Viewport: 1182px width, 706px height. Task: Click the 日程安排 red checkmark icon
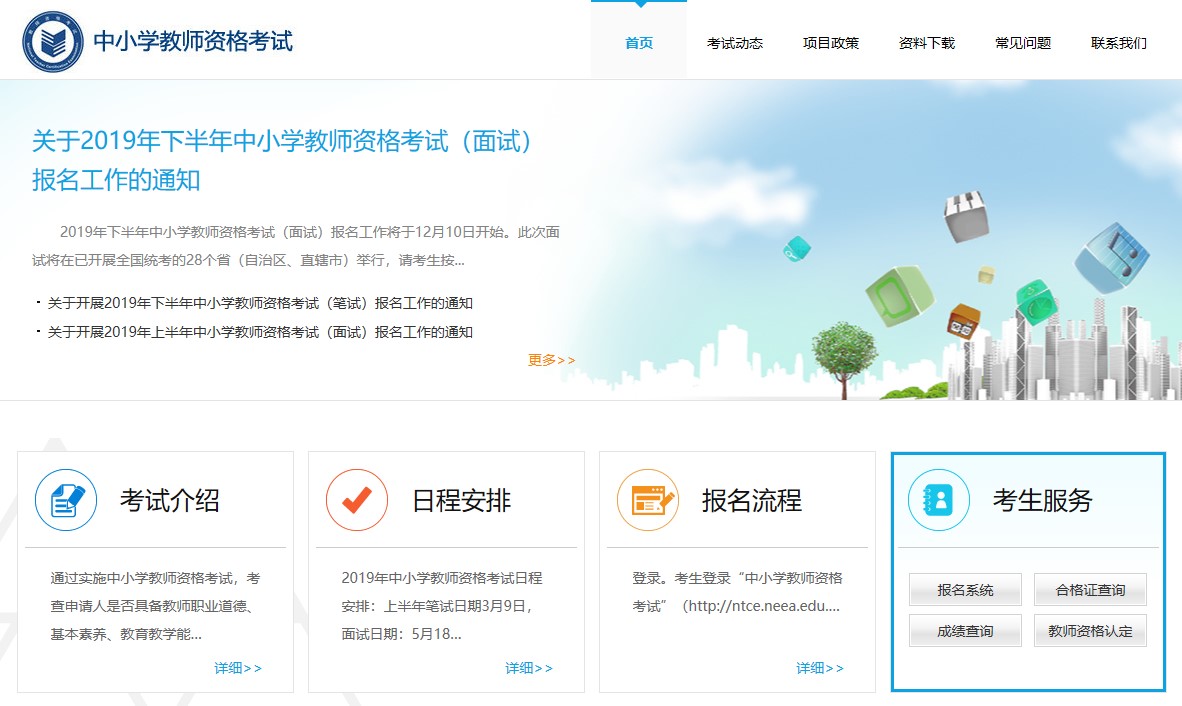357,500
